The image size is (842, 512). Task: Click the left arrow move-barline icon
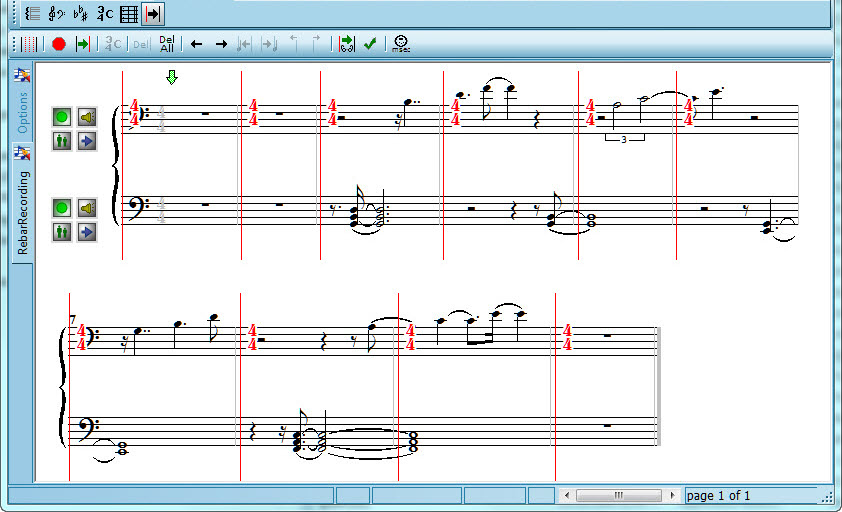click(x=196, y=44)
